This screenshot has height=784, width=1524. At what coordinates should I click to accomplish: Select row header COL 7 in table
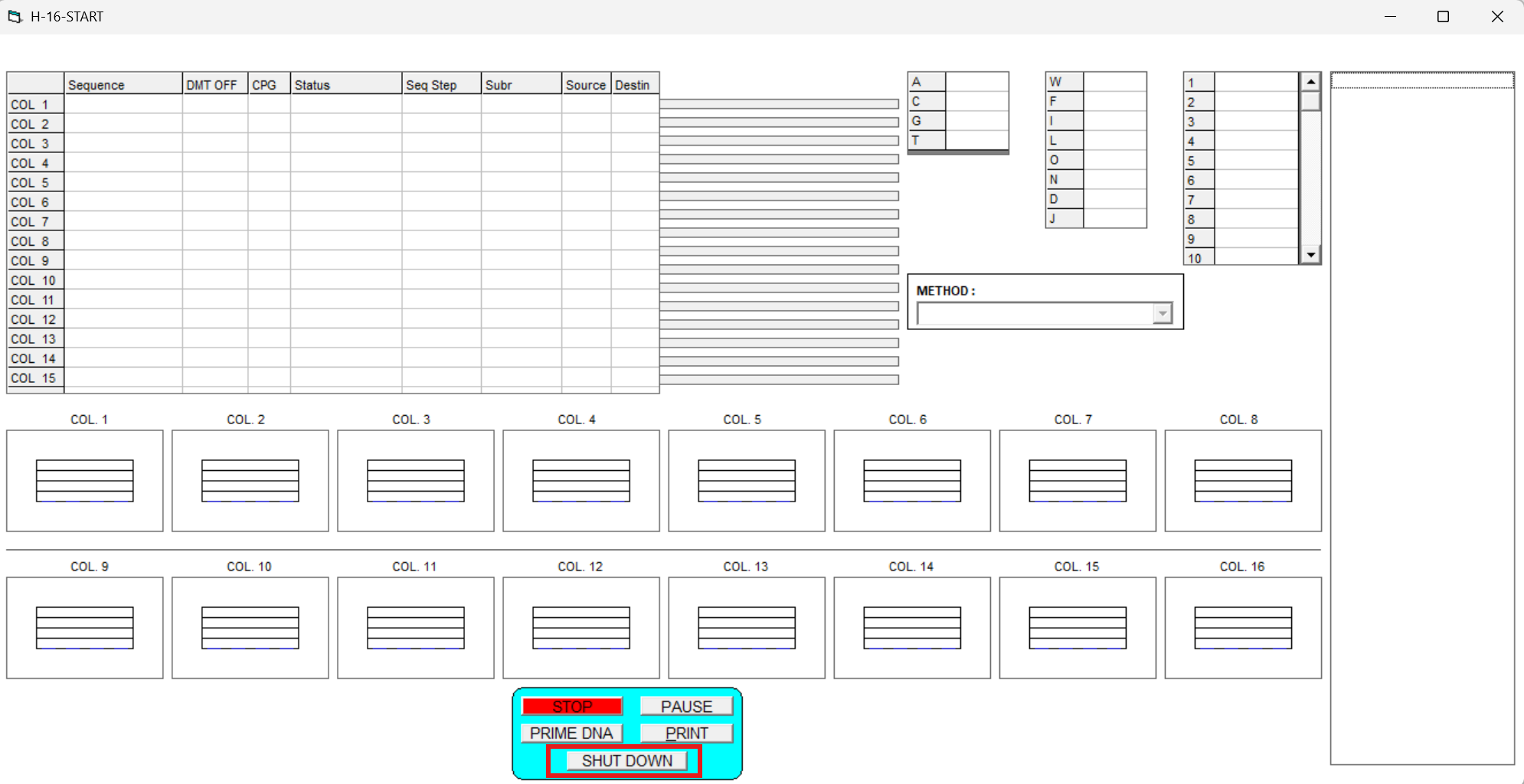point(35,221)
